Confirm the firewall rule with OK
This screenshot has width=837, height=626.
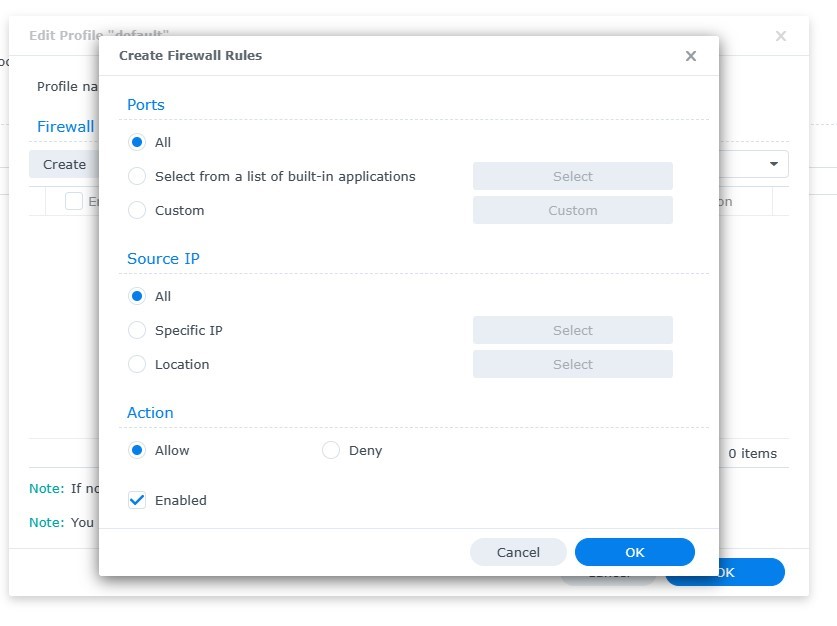tap(634, 552)
